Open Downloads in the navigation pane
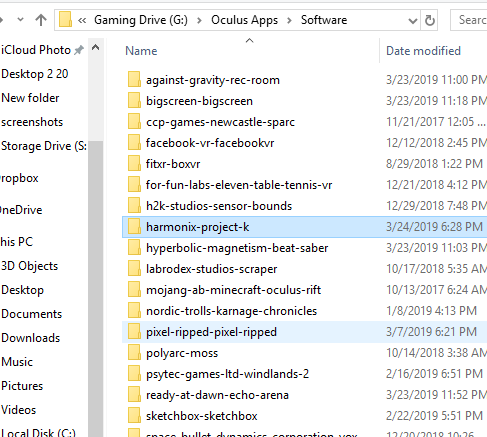 click(31, 338)
